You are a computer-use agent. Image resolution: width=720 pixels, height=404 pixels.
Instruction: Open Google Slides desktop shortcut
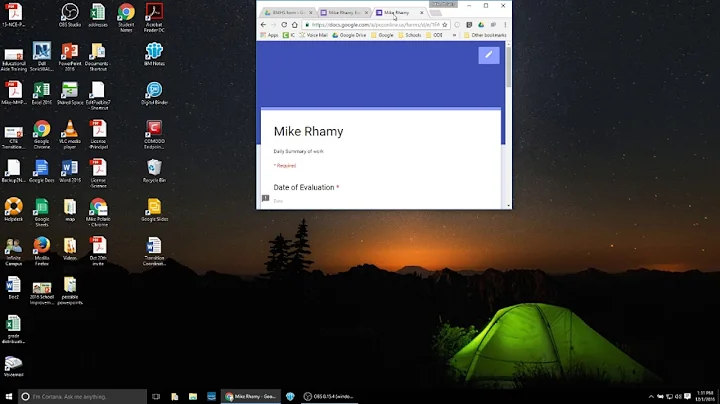point(154,210)
